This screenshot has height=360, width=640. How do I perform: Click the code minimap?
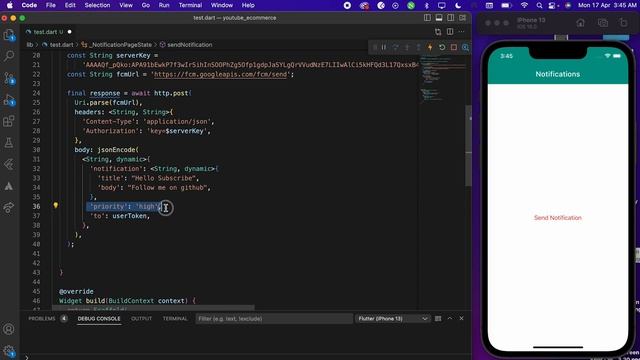[442, 78]
